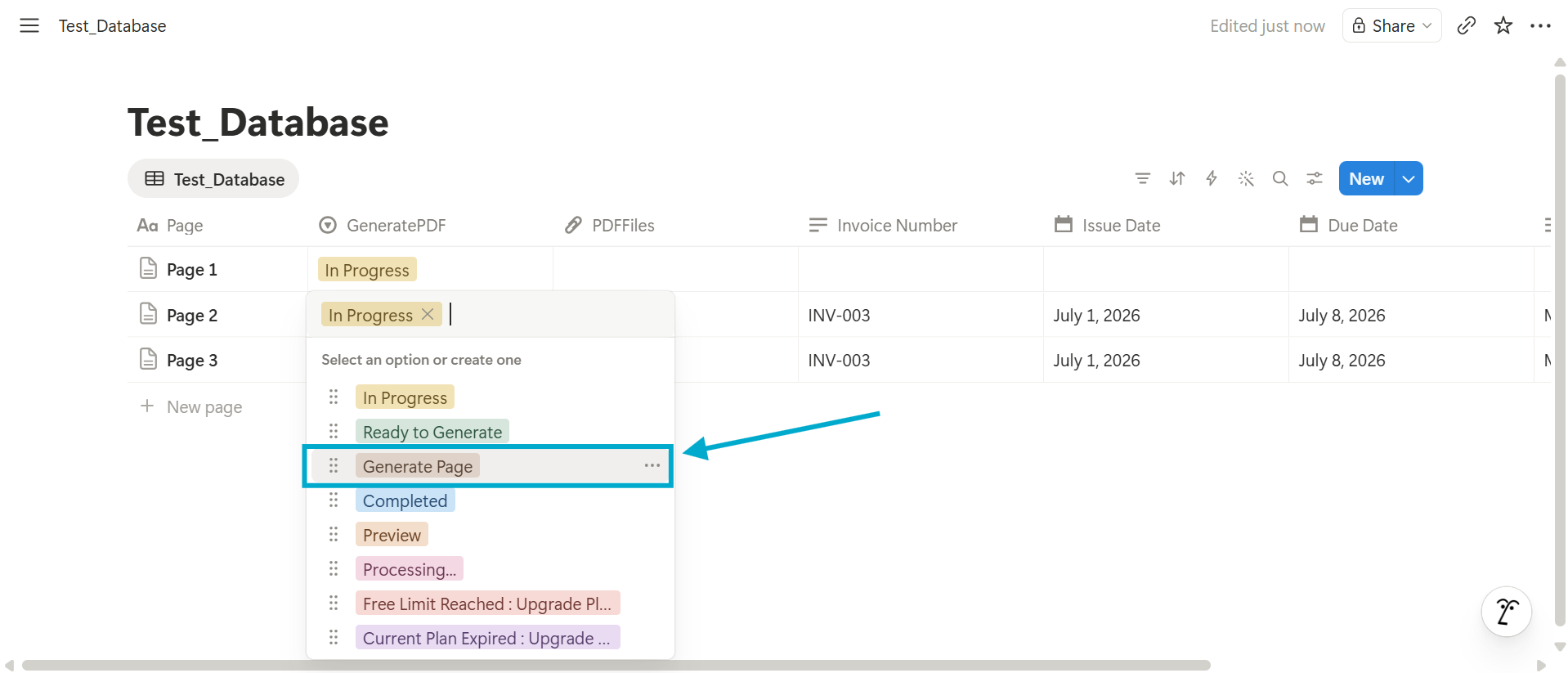Click drag handle next to Generate Page
Viewport: 1568px width, 673px height.
click(x=334, y=465)
